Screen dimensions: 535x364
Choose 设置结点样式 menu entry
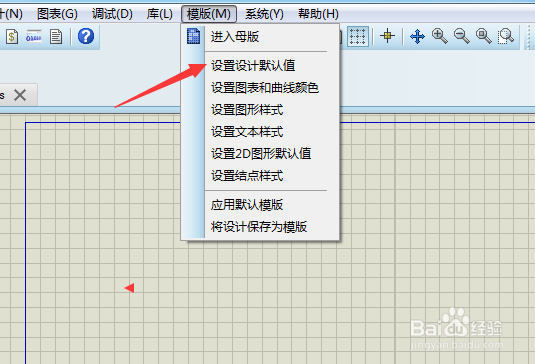[261, 176]
